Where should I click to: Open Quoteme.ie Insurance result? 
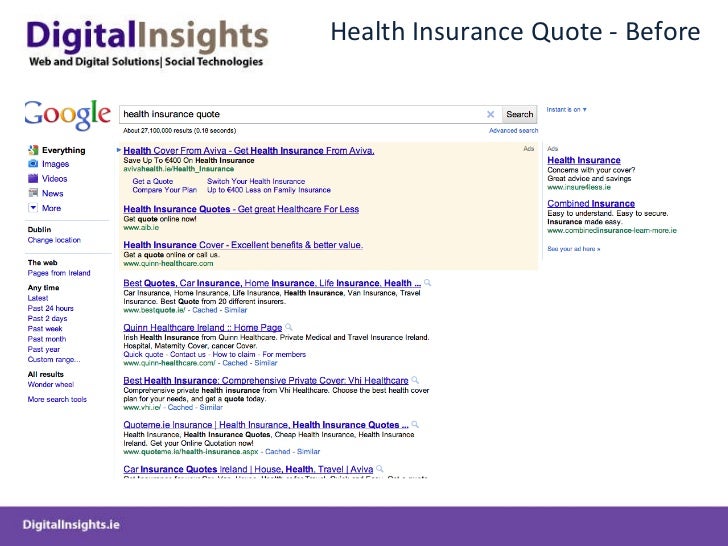(x=266, y=425)
